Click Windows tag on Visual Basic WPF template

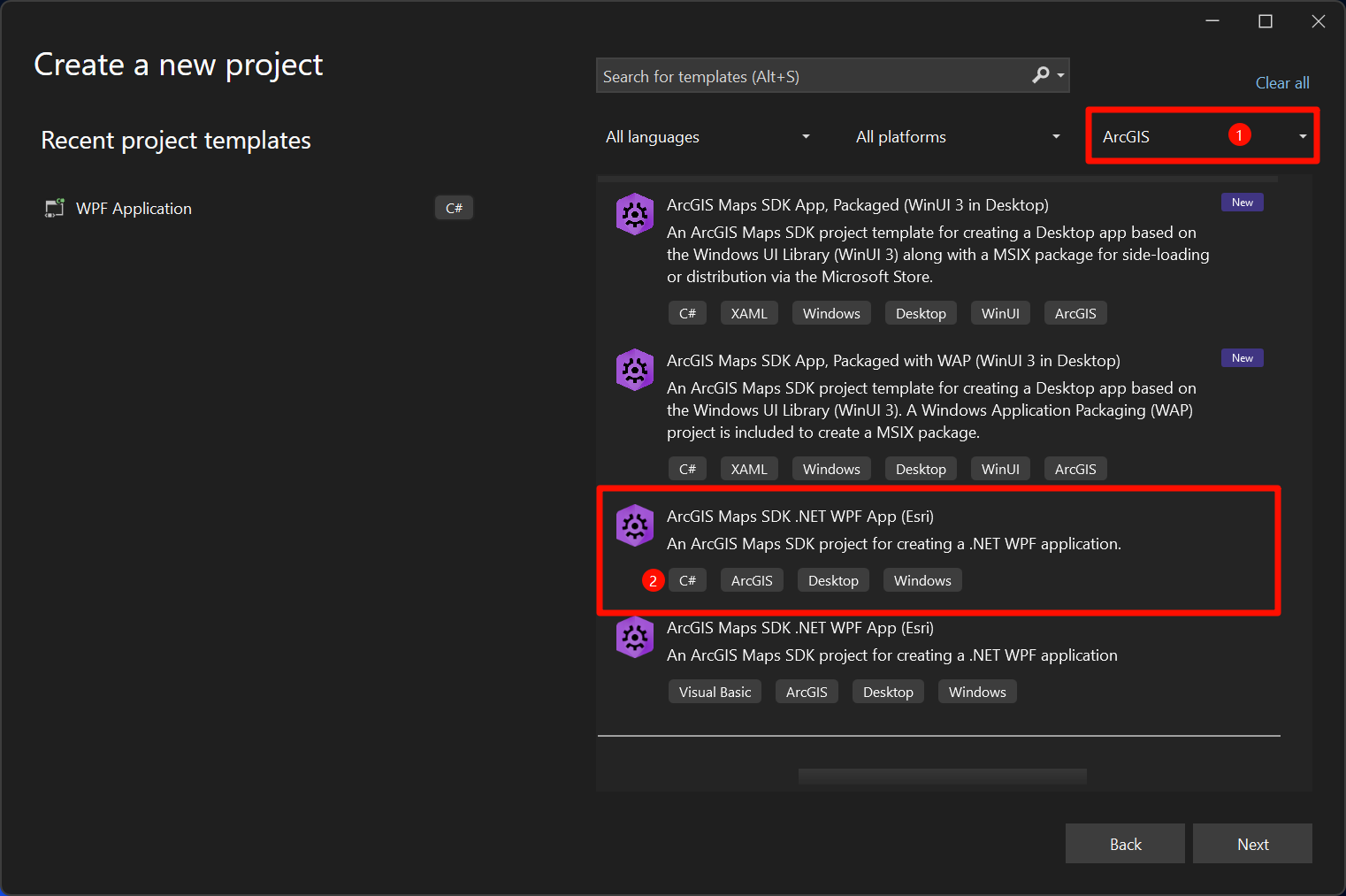point(977,692)
